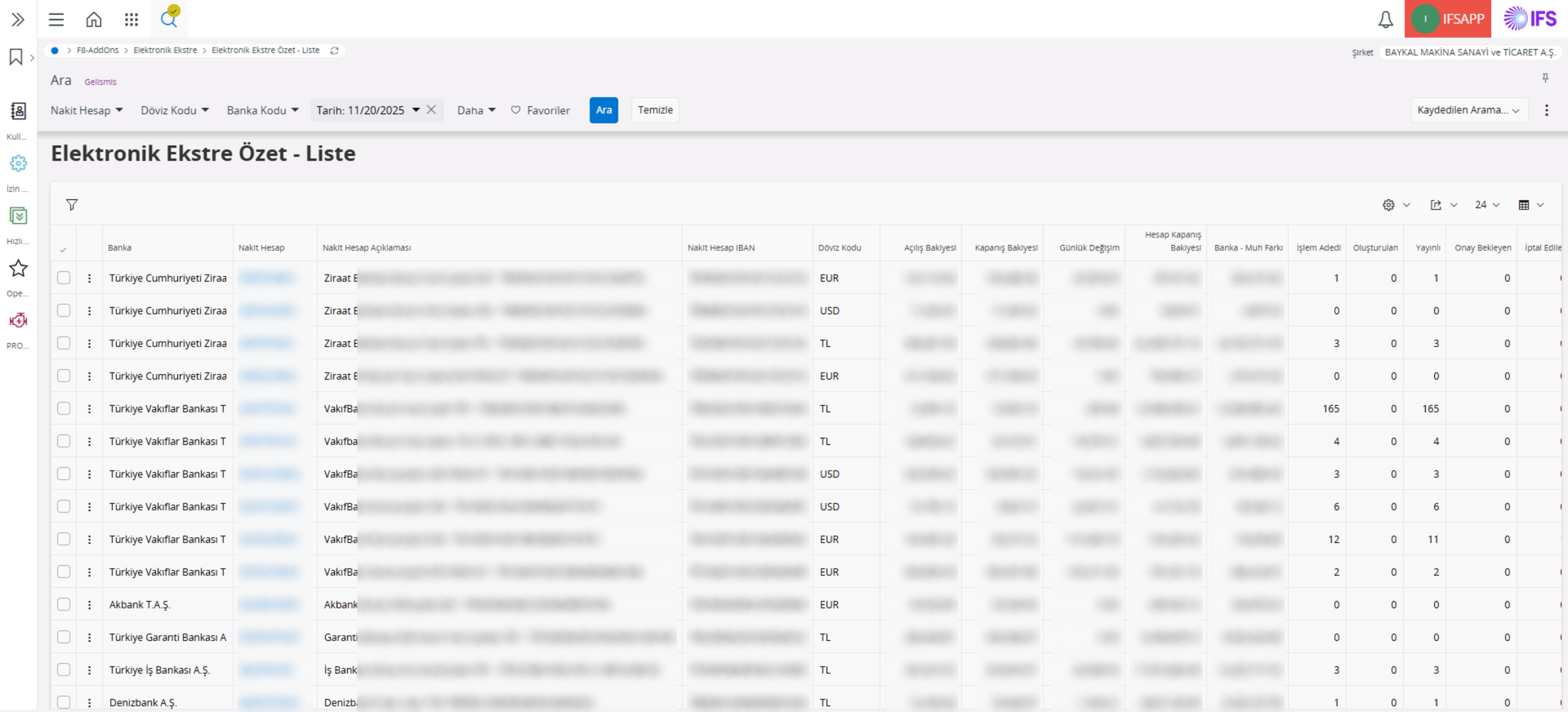1568x712 pixels.
Task: Go to the home page icon
Action: click(94, 20)
